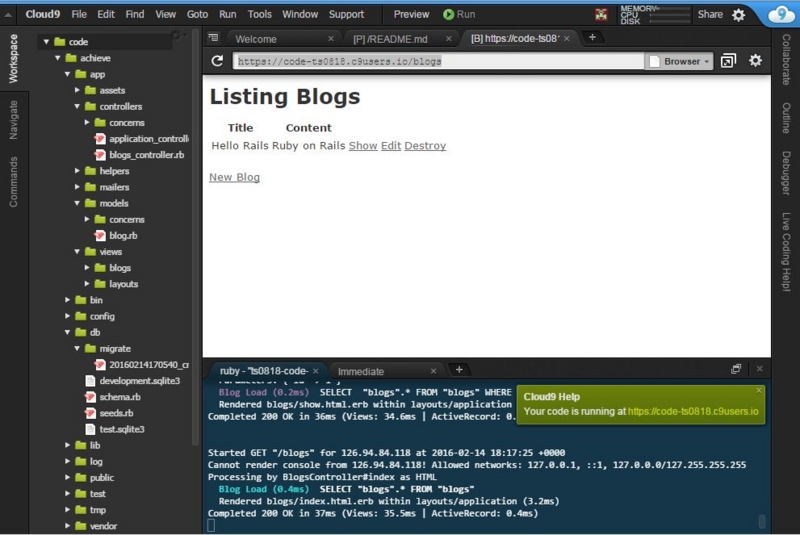Open the Live Coding Help panel

click(x=786, y=252)
